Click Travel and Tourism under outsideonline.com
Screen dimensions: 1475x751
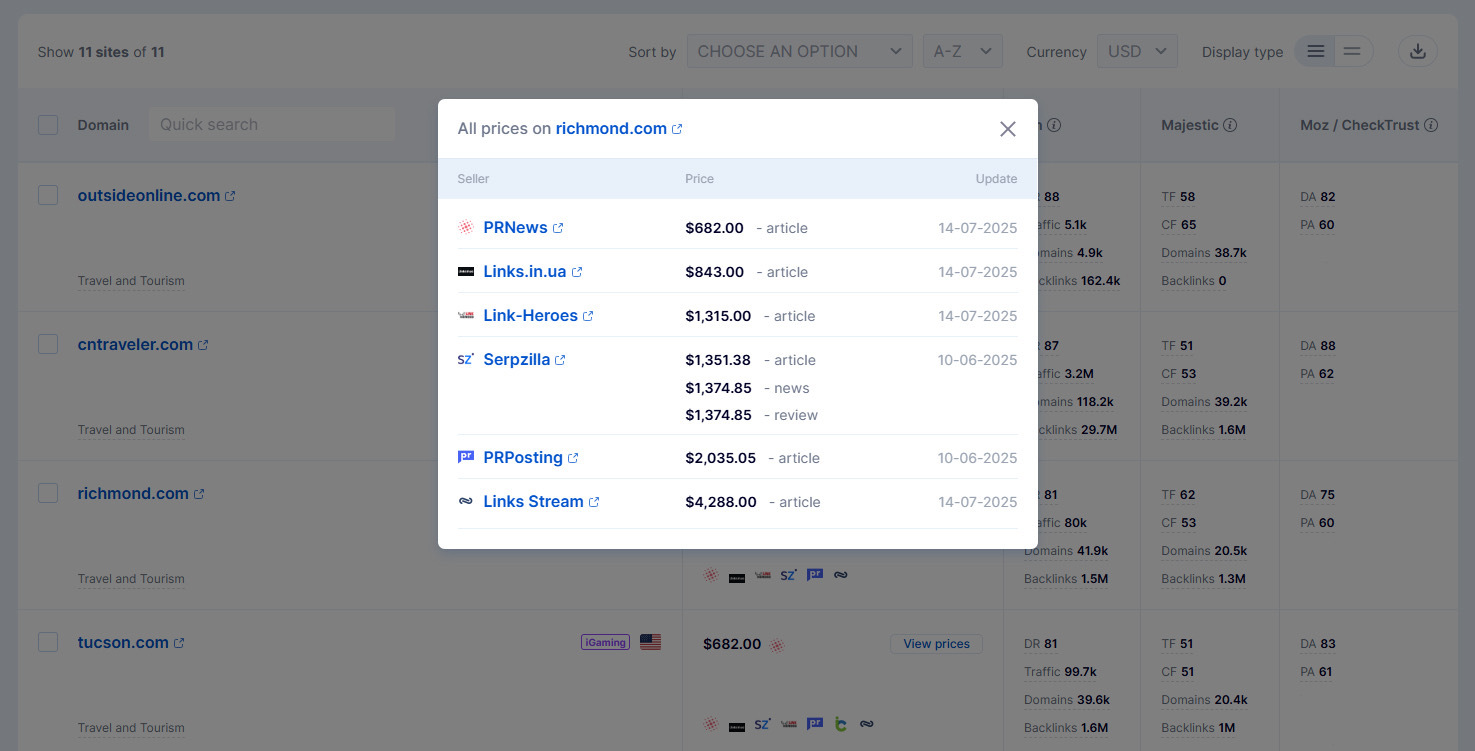click(x=131, y=281)
